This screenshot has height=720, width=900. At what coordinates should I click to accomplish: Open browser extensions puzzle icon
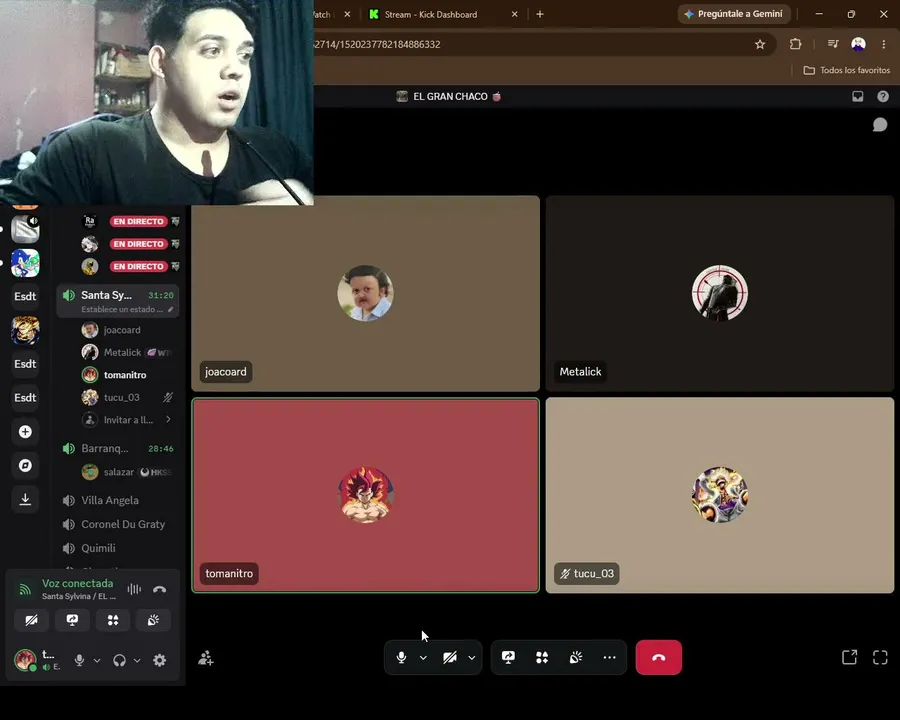[x=796, y=44]
